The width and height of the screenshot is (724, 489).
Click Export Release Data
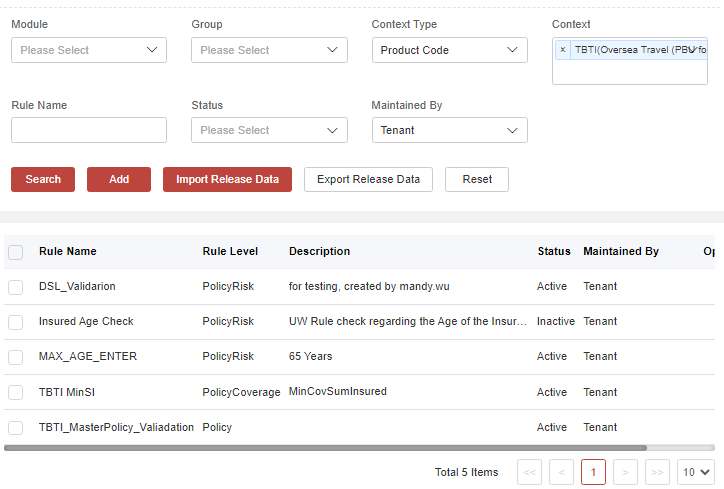(x=368, y=179)
